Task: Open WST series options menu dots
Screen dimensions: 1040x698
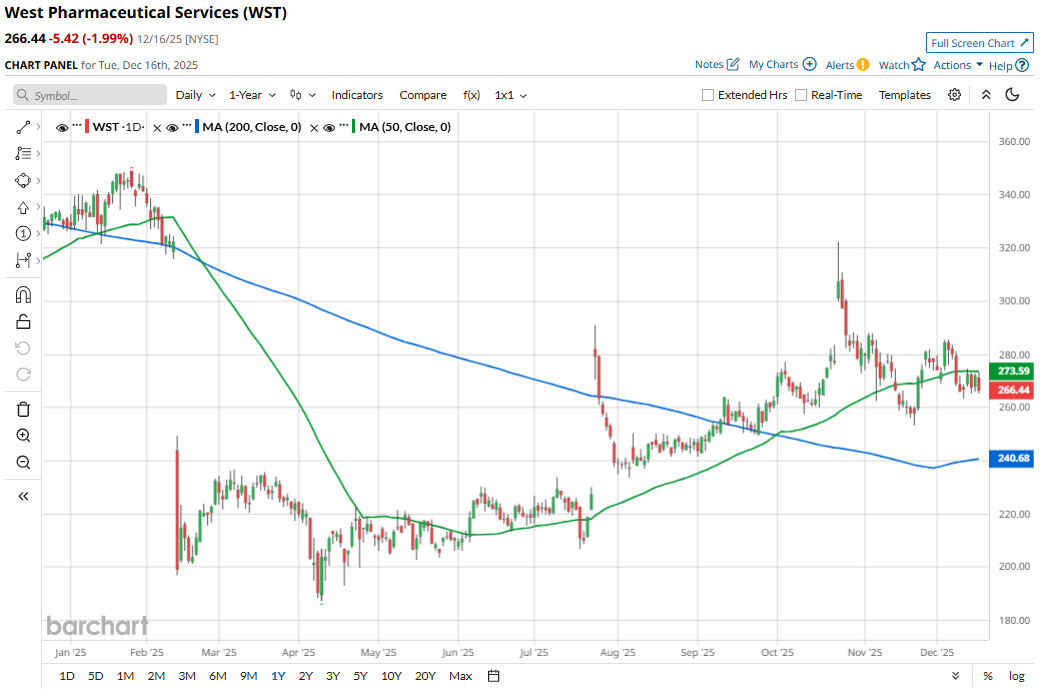Action: (77, 125)
